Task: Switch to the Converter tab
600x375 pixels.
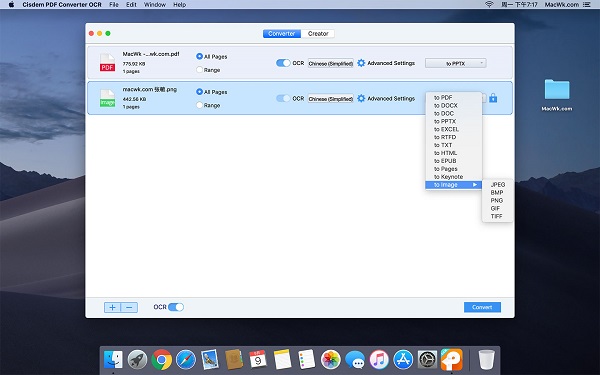Action: [282, 34]
